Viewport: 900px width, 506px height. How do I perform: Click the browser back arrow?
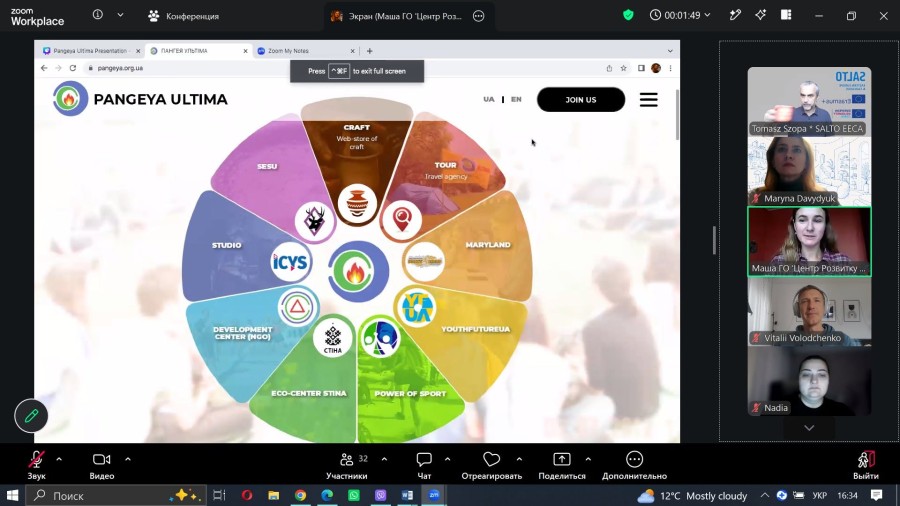click(44, 68)
